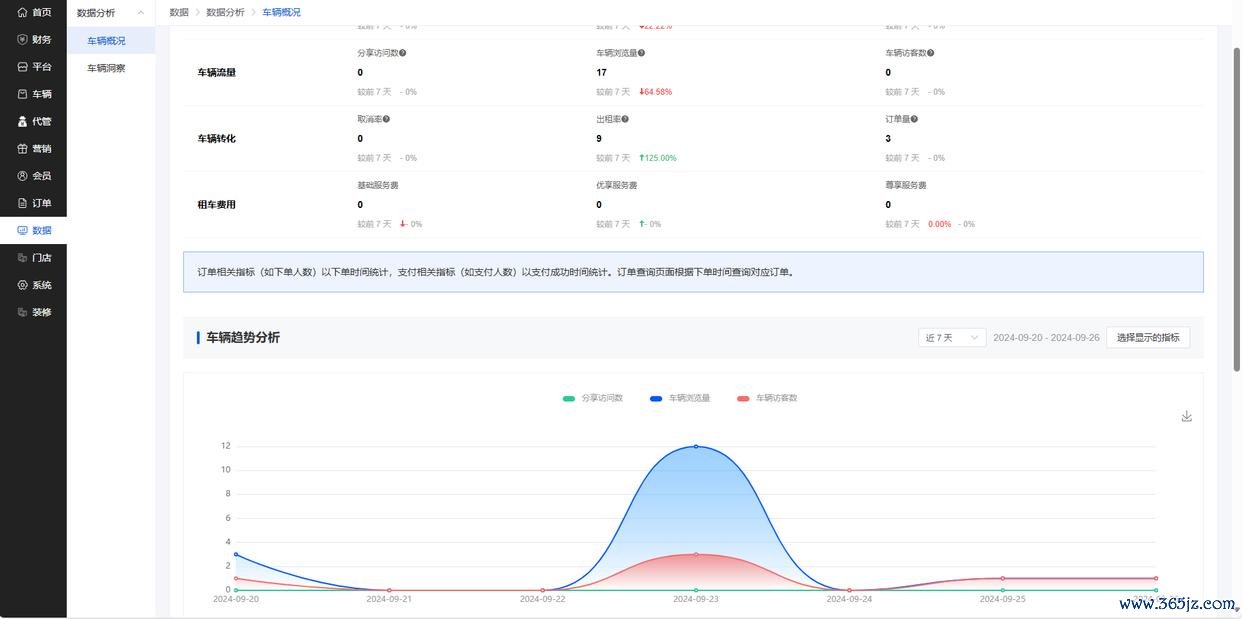The width and height of the screenshot is (1242, 619).
Task: Click the 尊享服务费 metric label
Action: [906, 185]
